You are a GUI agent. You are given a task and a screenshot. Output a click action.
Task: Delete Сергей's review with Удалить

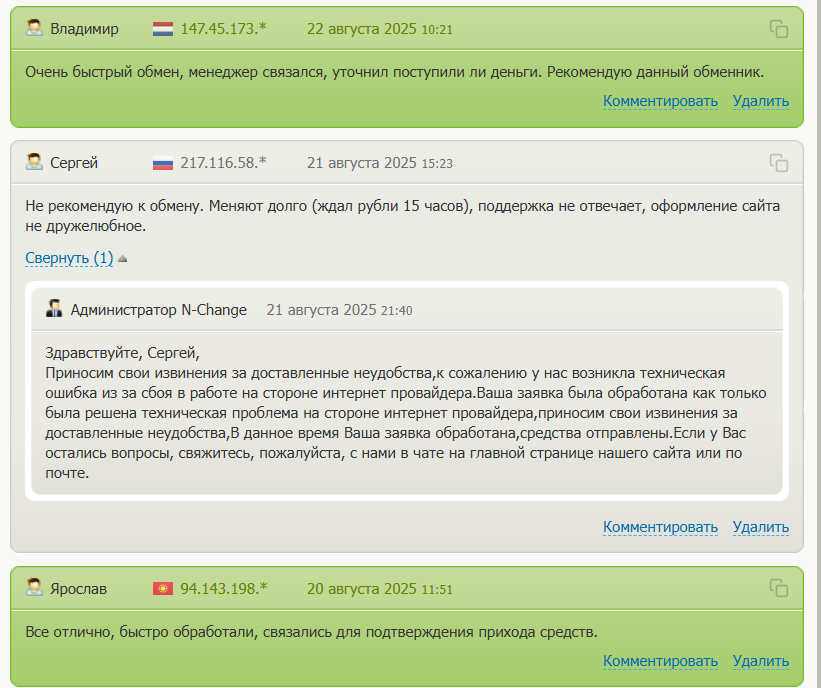coord(760,527)
